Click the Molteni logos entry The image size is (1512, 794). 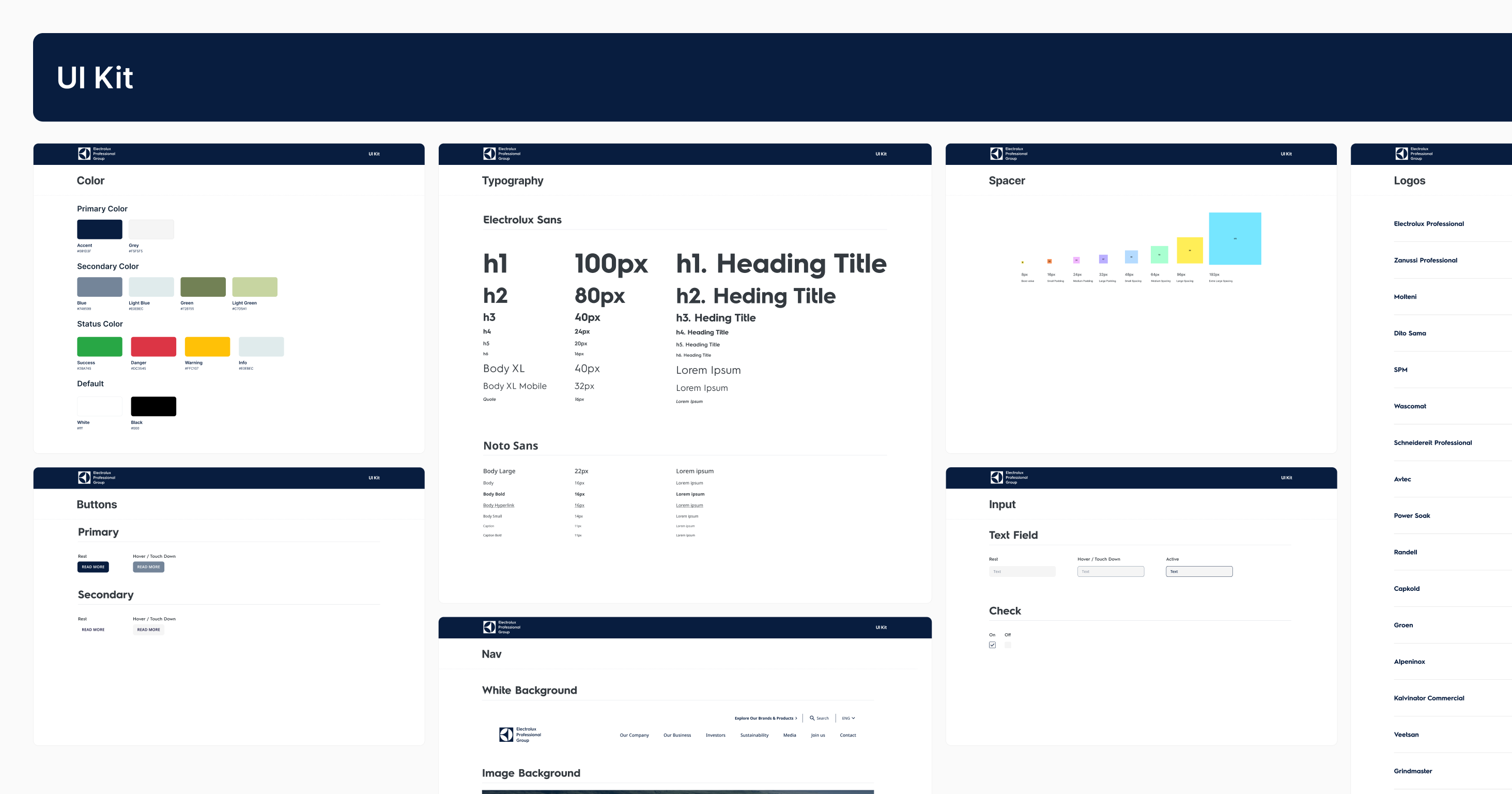point(1405,297)
